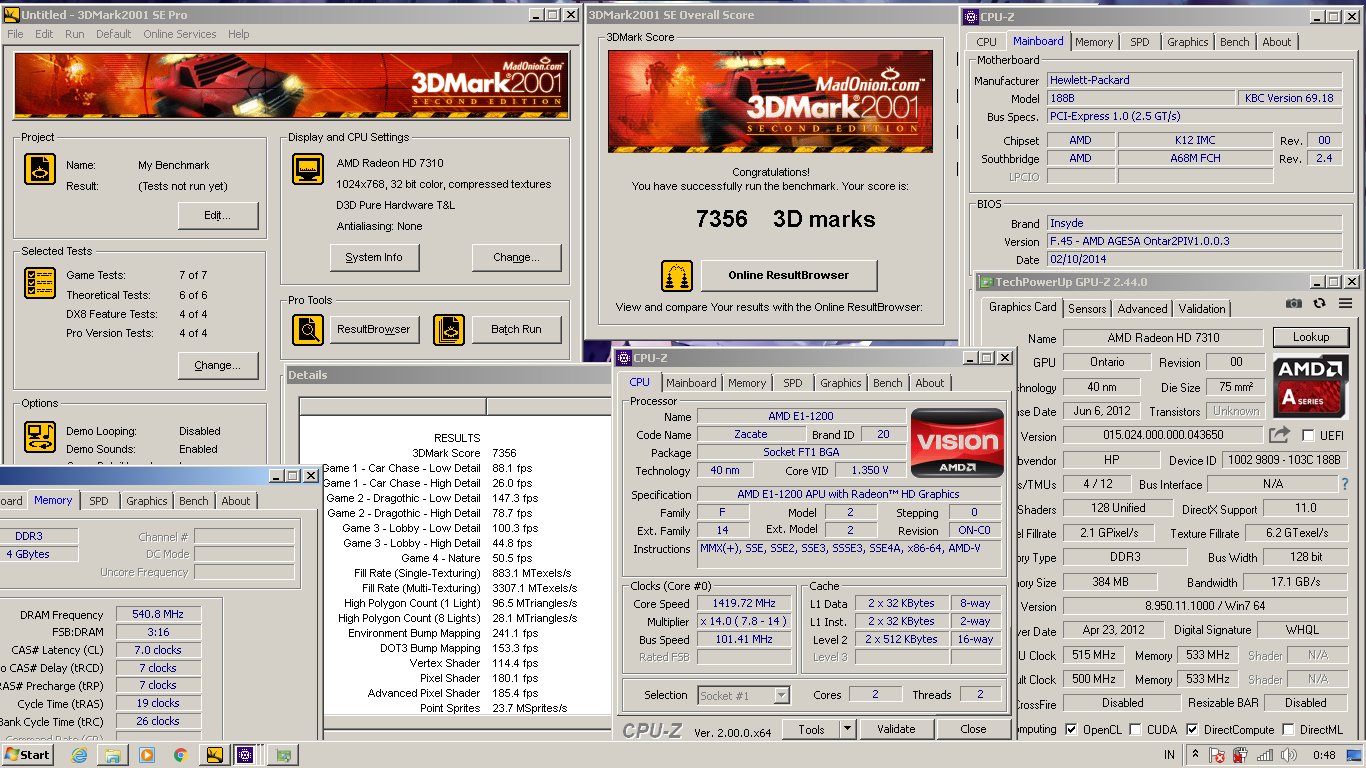Viewport: 1366px width, 768px height.
Task: Open Google Chrome from the taskbar
Action: point(180,755)
